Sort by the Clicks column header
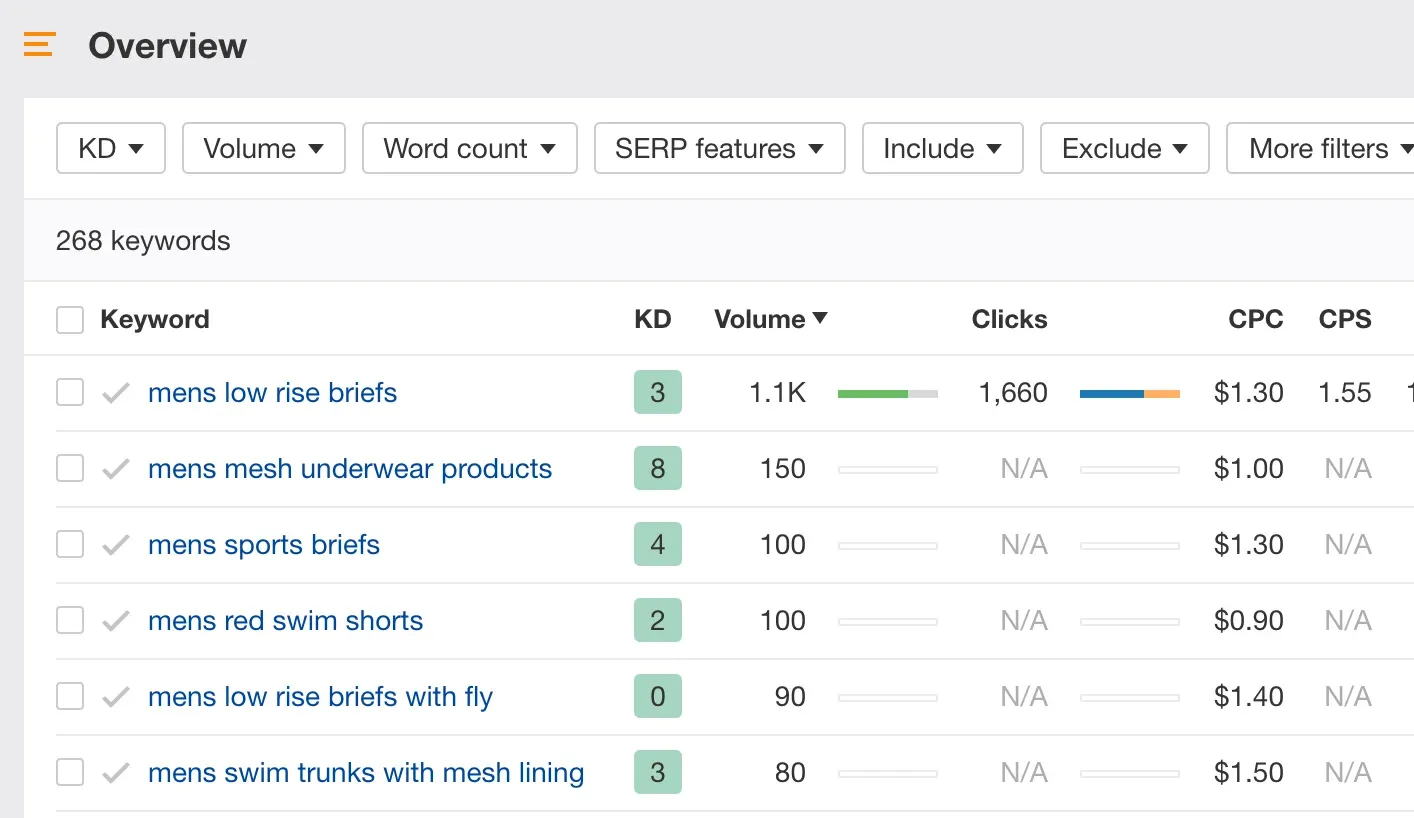Screen dimensions: 1414x818 click(x=1009, y=320)
